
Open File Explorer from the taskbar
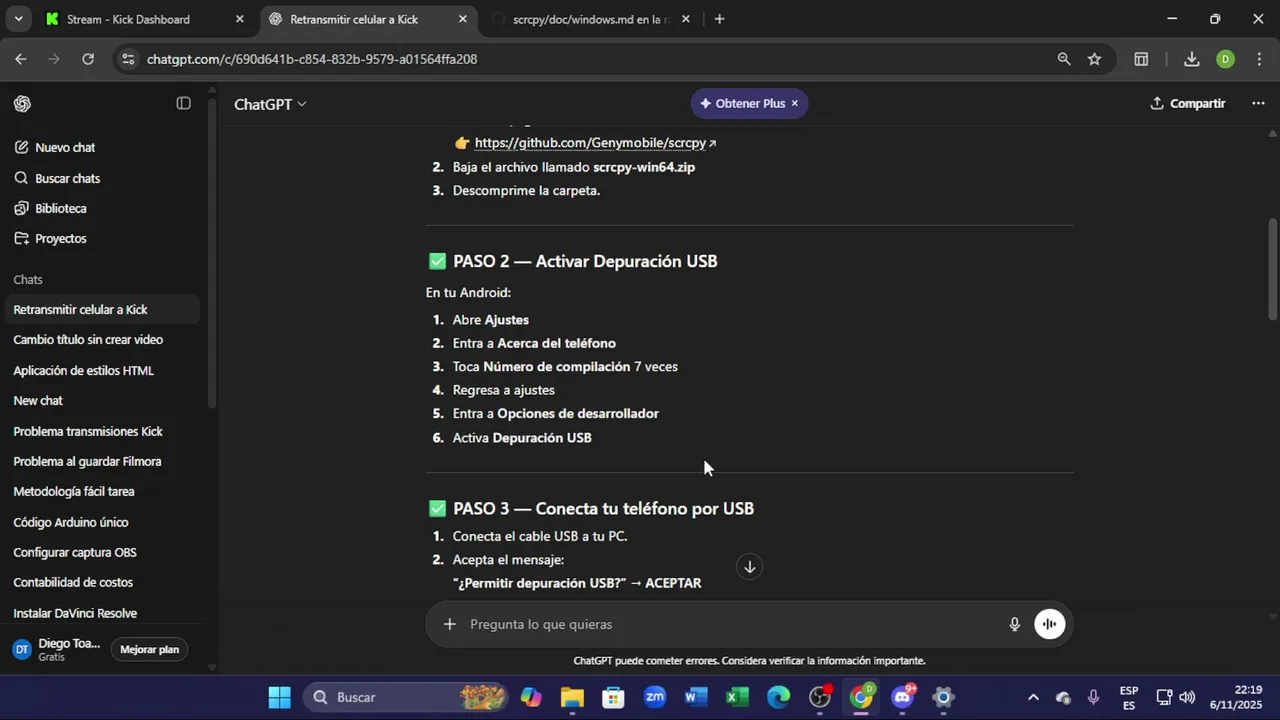point(572,697)
